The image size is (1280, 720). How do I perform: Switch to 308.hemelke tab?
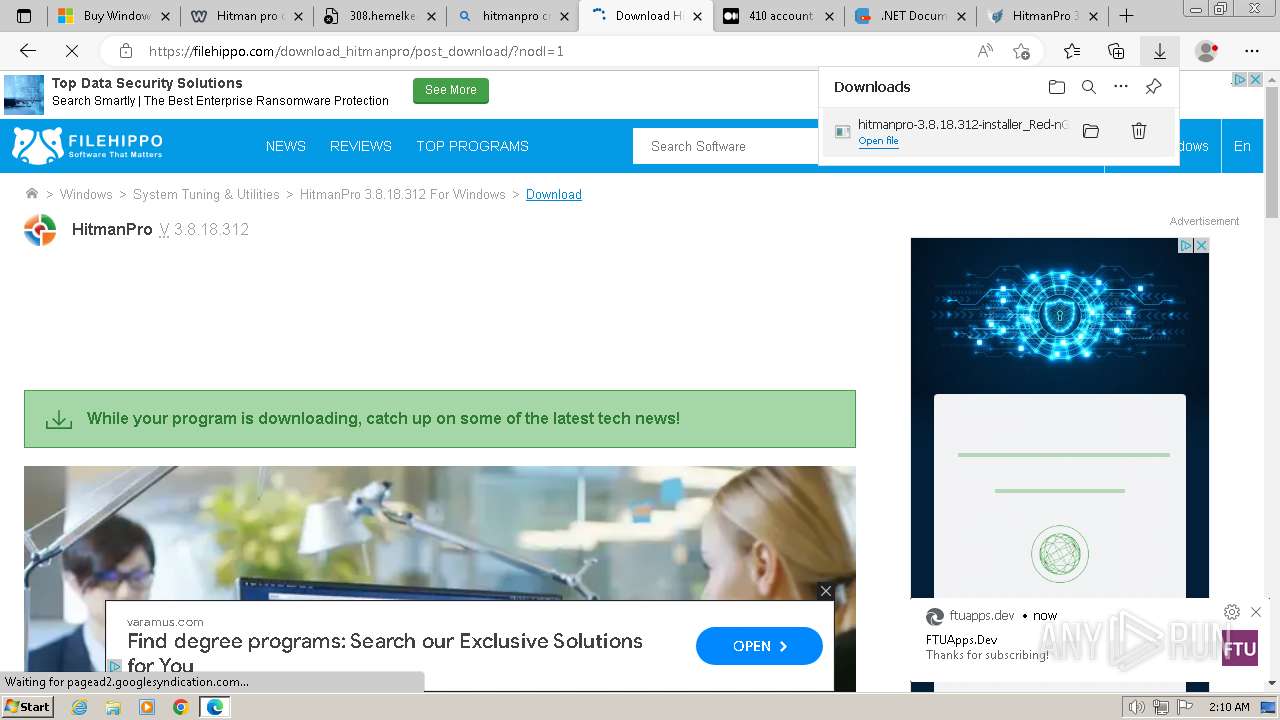pyautogui.click(x=379, y=16)
